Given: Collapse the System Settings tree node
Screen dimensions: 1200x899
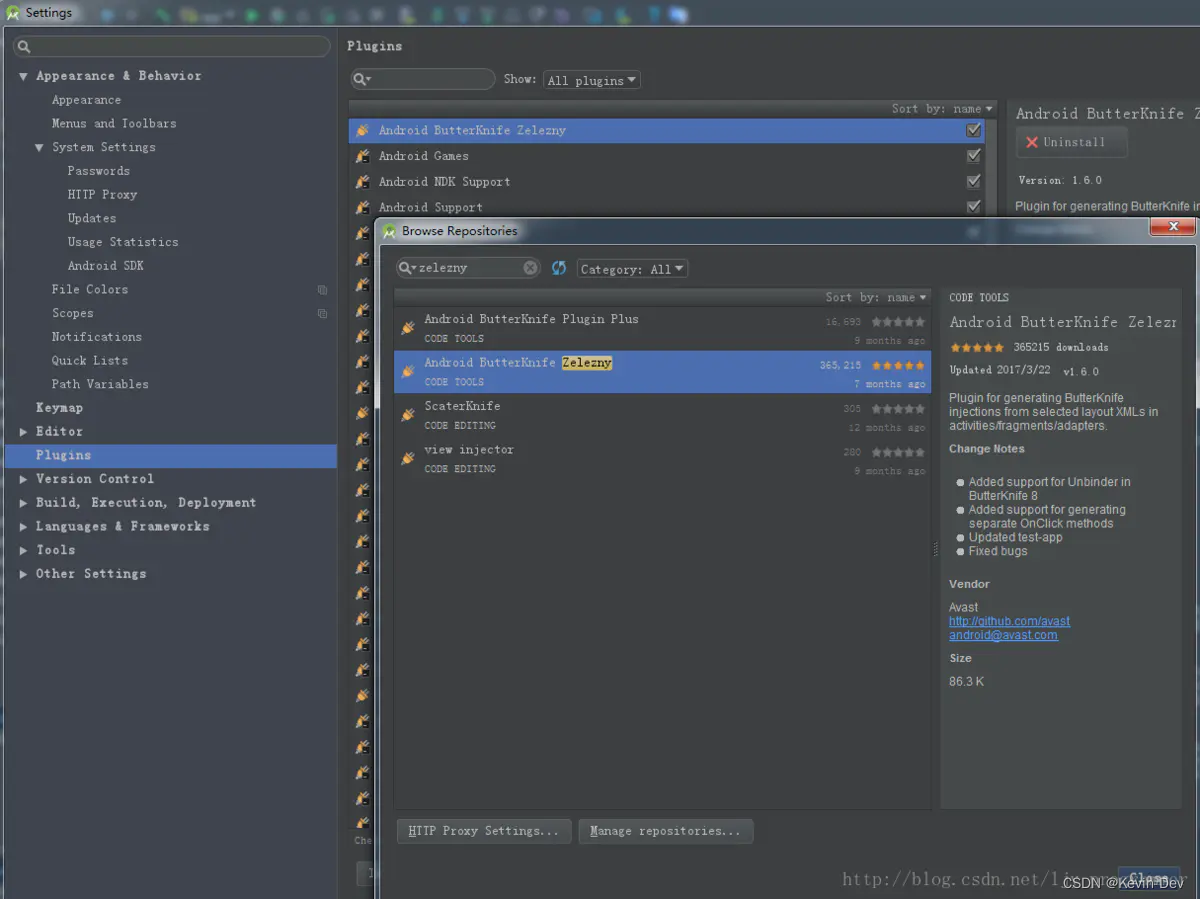Looking at the screenshot, I should [x=39, y=147].
